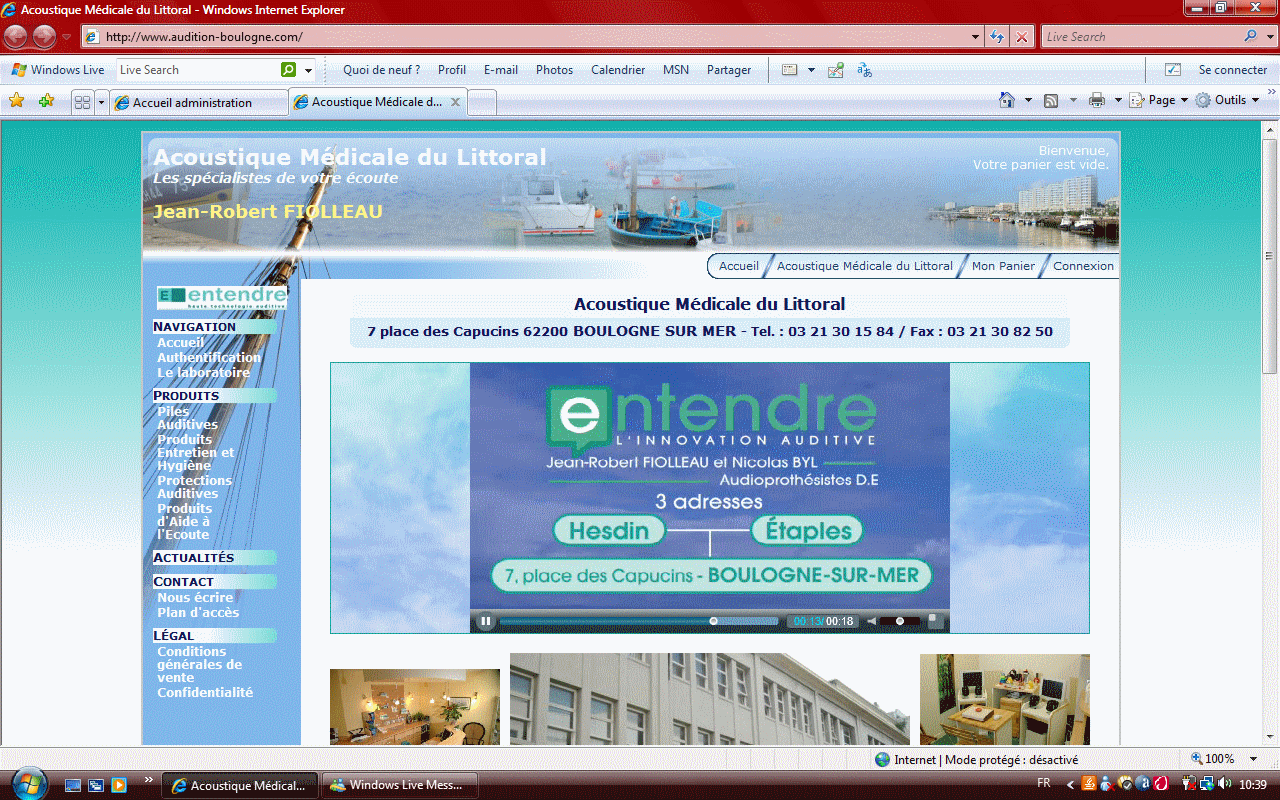Viewport: 1280px width, 800px height.
Task: Open zoom level dropdown arrow
Action: coord(1253,760)
